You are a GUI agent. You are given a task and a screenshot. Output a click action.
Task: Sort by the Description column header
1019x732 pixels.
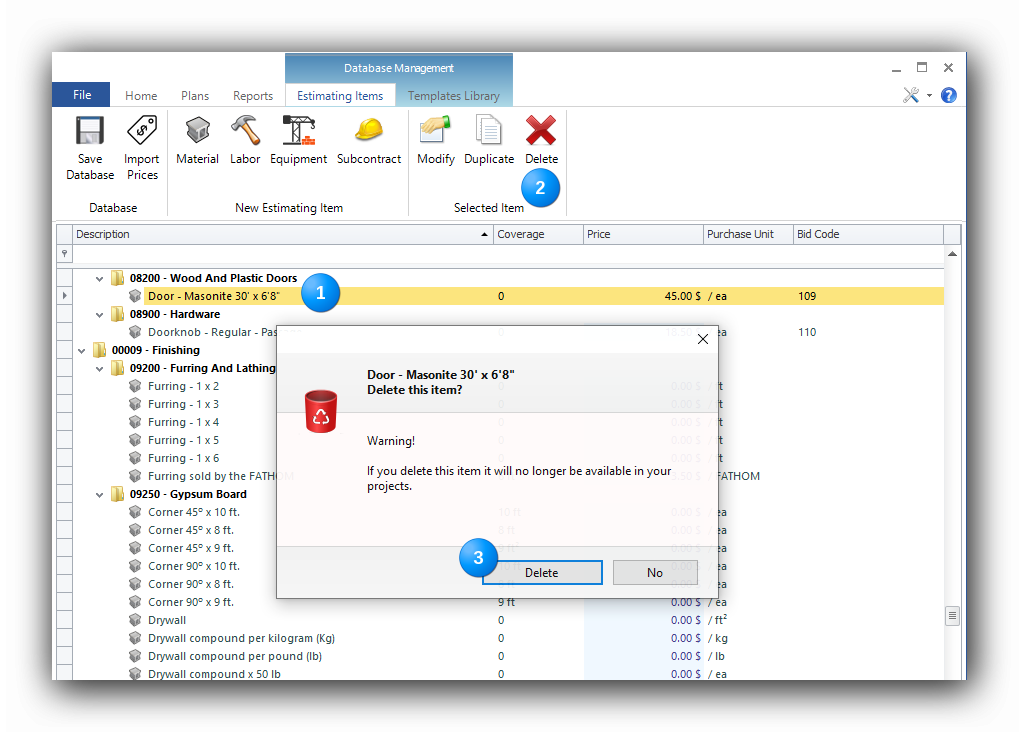280,234
